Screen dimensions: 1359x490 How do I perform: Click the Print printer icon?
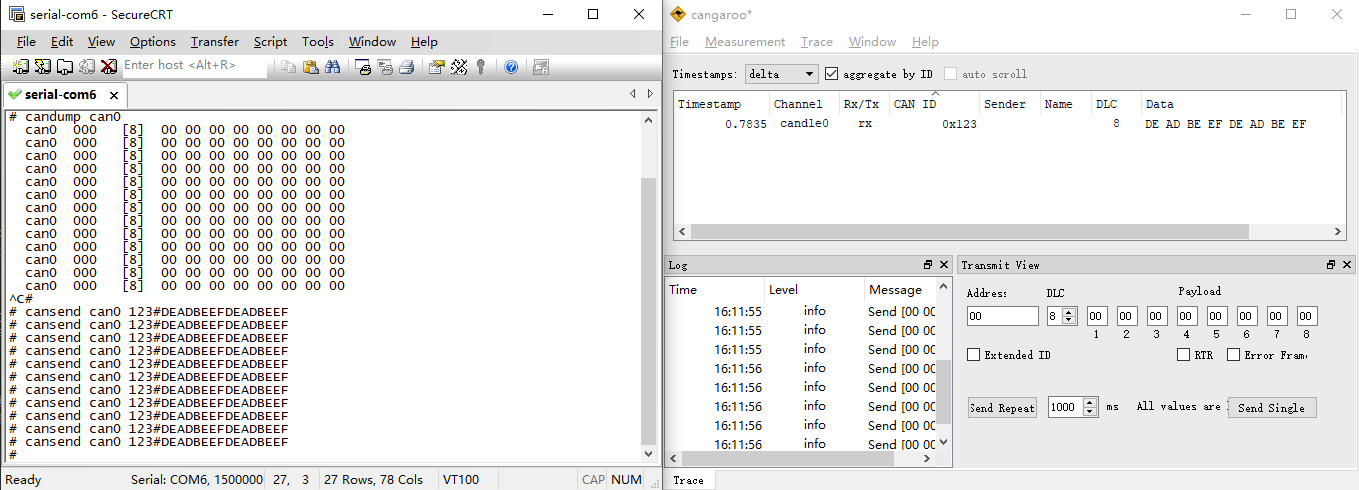[x=407, y=67]
